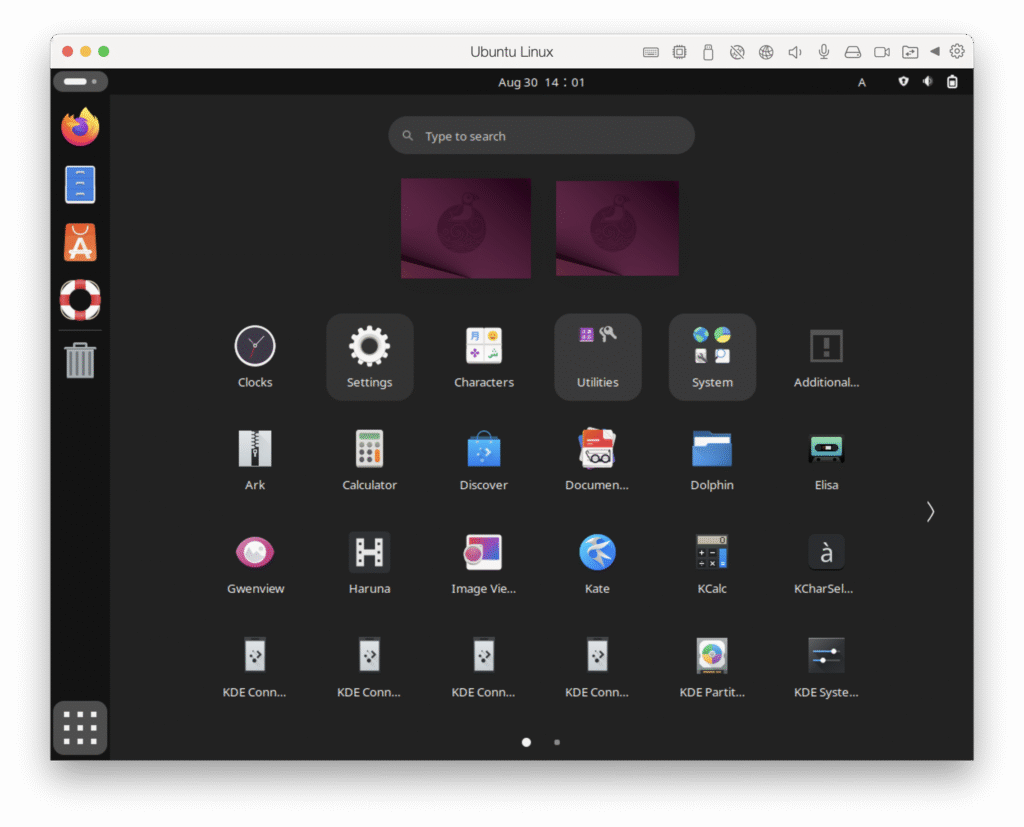Screen dimensions: 1024x827
Task: Collapse VM toolbar with the triangle arrow
Action: click(935, 51)
